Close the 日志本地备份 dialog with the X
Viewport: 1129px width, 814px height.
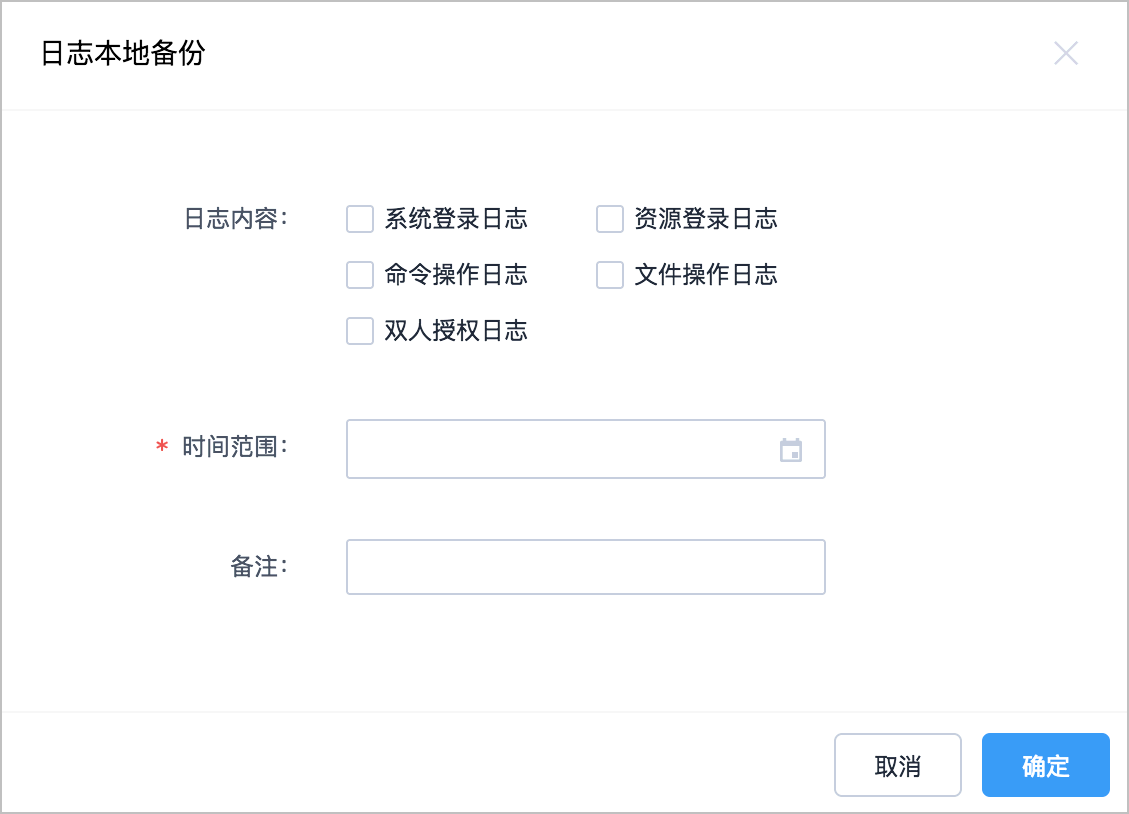point(1066,53)
